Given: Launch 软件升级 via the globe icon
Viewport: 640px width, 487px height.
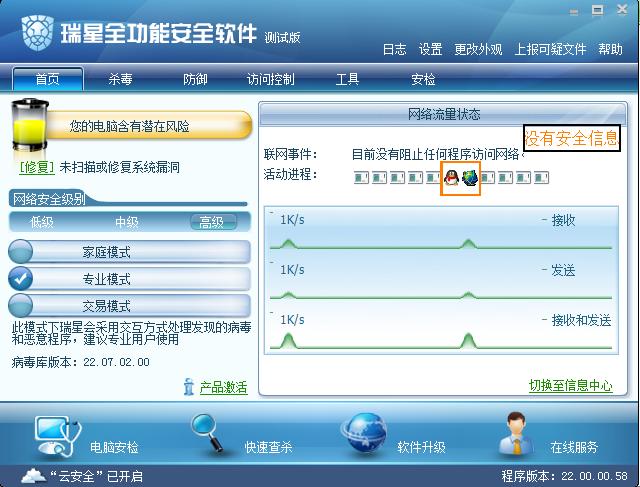Looking at the screenshot, I should coord(364,433).
